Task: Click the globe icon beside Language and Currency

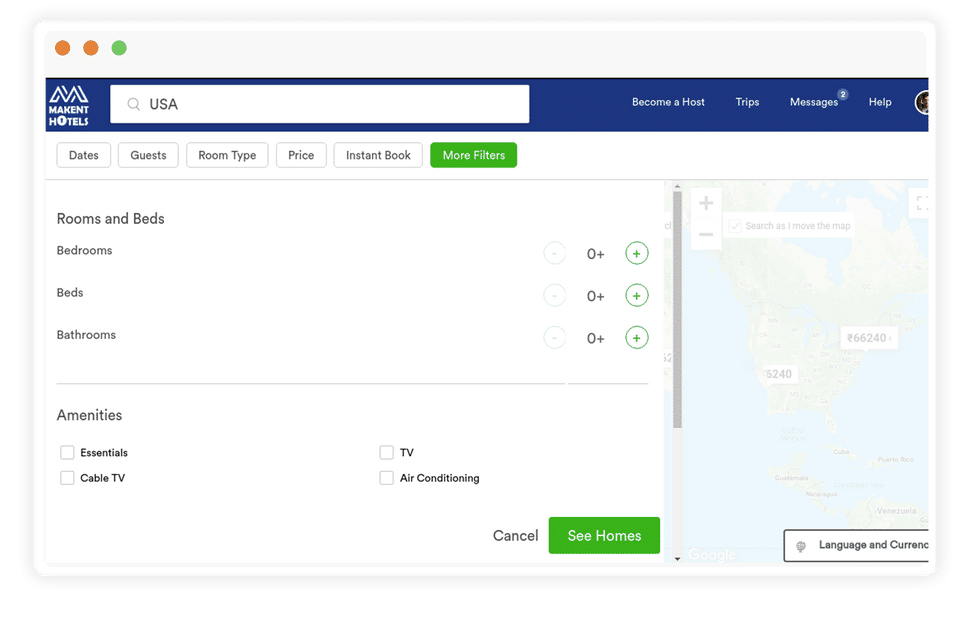Action: click(x=801, y=546)
